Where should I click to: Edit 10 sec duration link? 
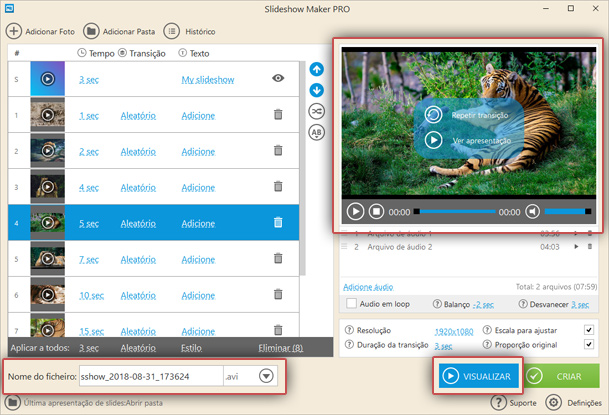(91, 295)
